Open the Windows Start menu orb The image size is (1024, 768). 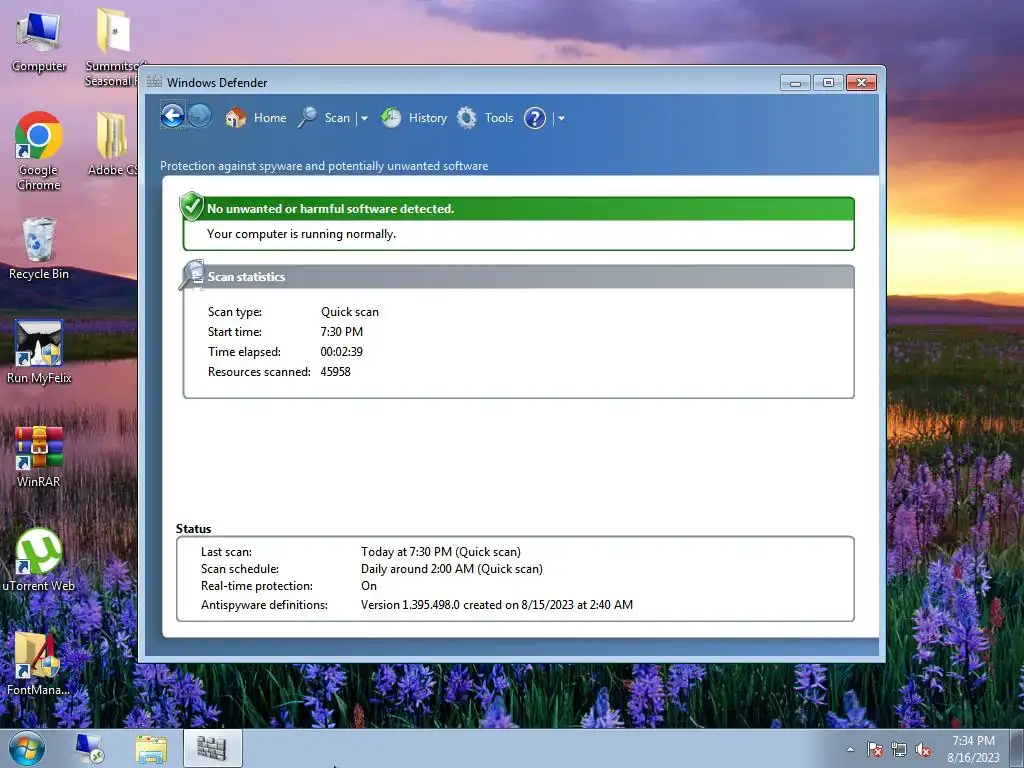pos(27,748)
